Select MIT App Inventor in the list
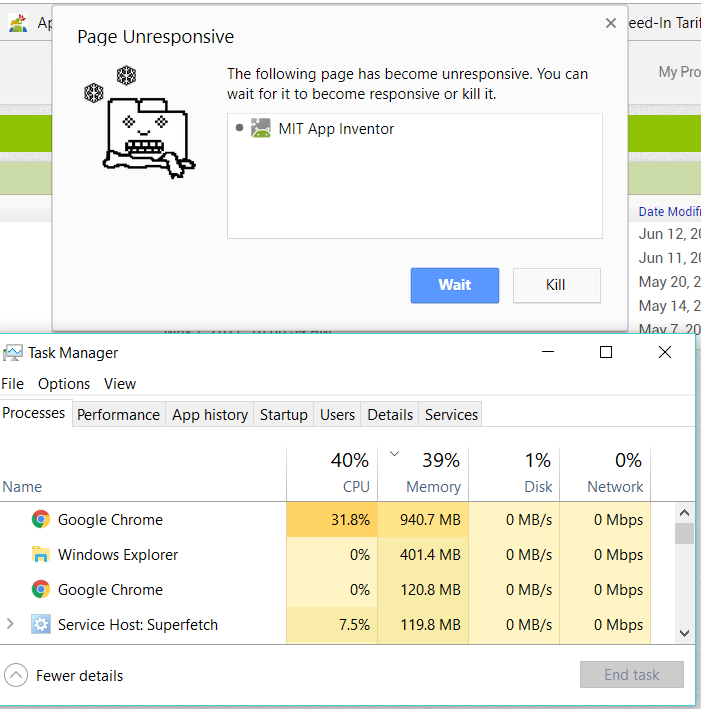 (336, 129)
